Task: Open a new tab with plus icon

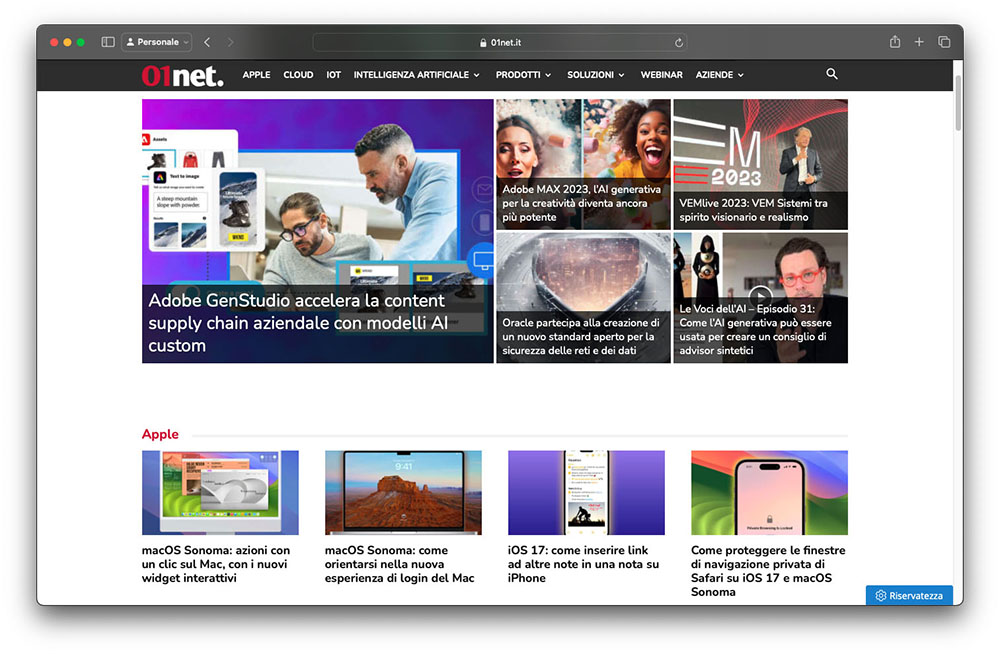Action: click(x=919, y=42)
